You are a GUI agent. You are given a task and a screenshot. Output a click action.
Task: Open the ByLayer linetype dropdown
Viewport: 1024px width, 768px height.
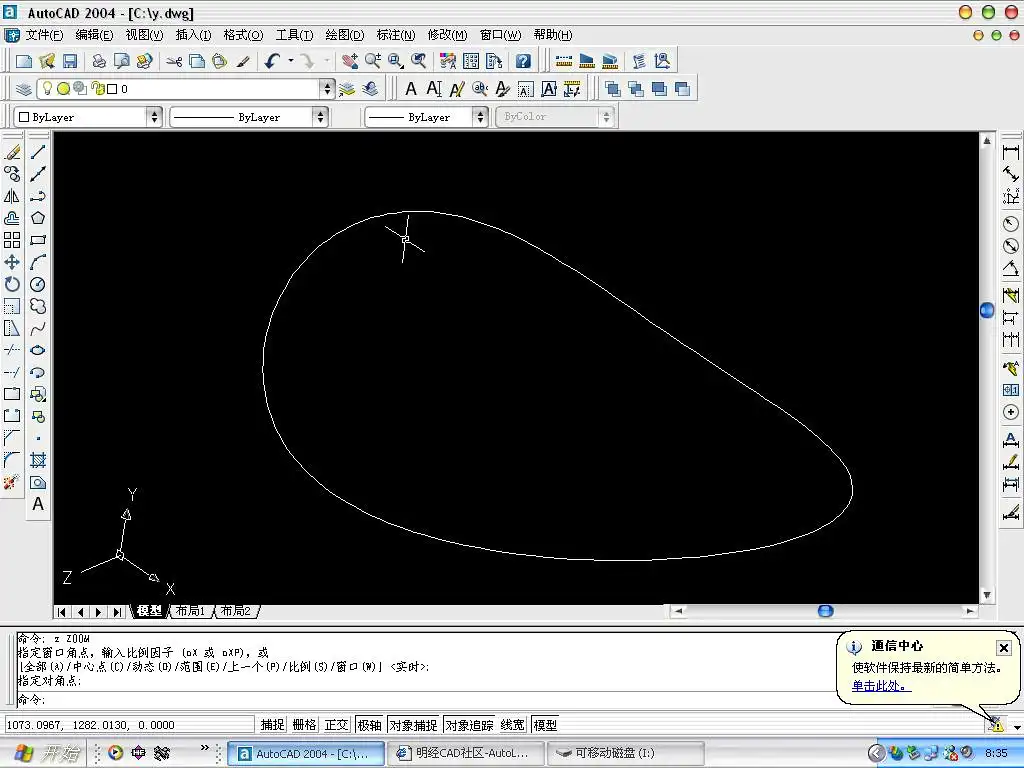pyautogui.click(x=320, y=117)
